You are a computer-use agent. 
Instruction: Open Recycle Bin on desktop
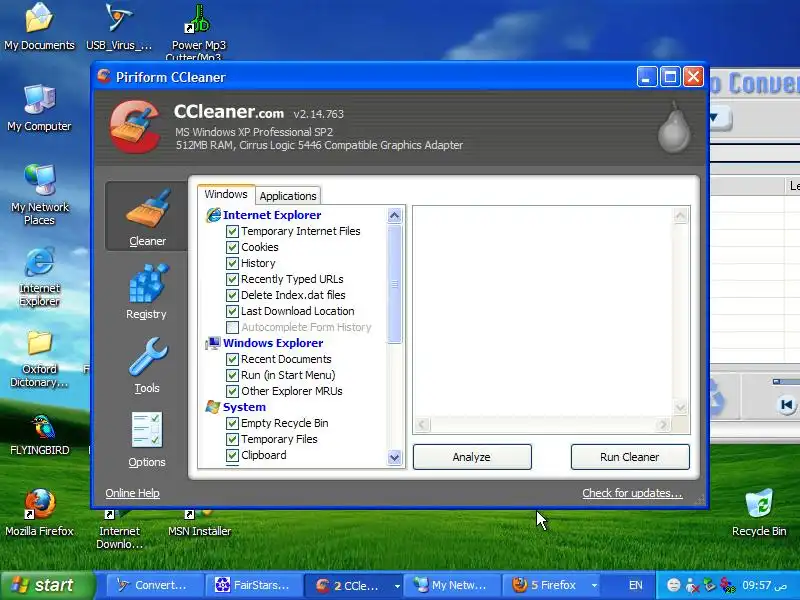[x=759, y=512]
